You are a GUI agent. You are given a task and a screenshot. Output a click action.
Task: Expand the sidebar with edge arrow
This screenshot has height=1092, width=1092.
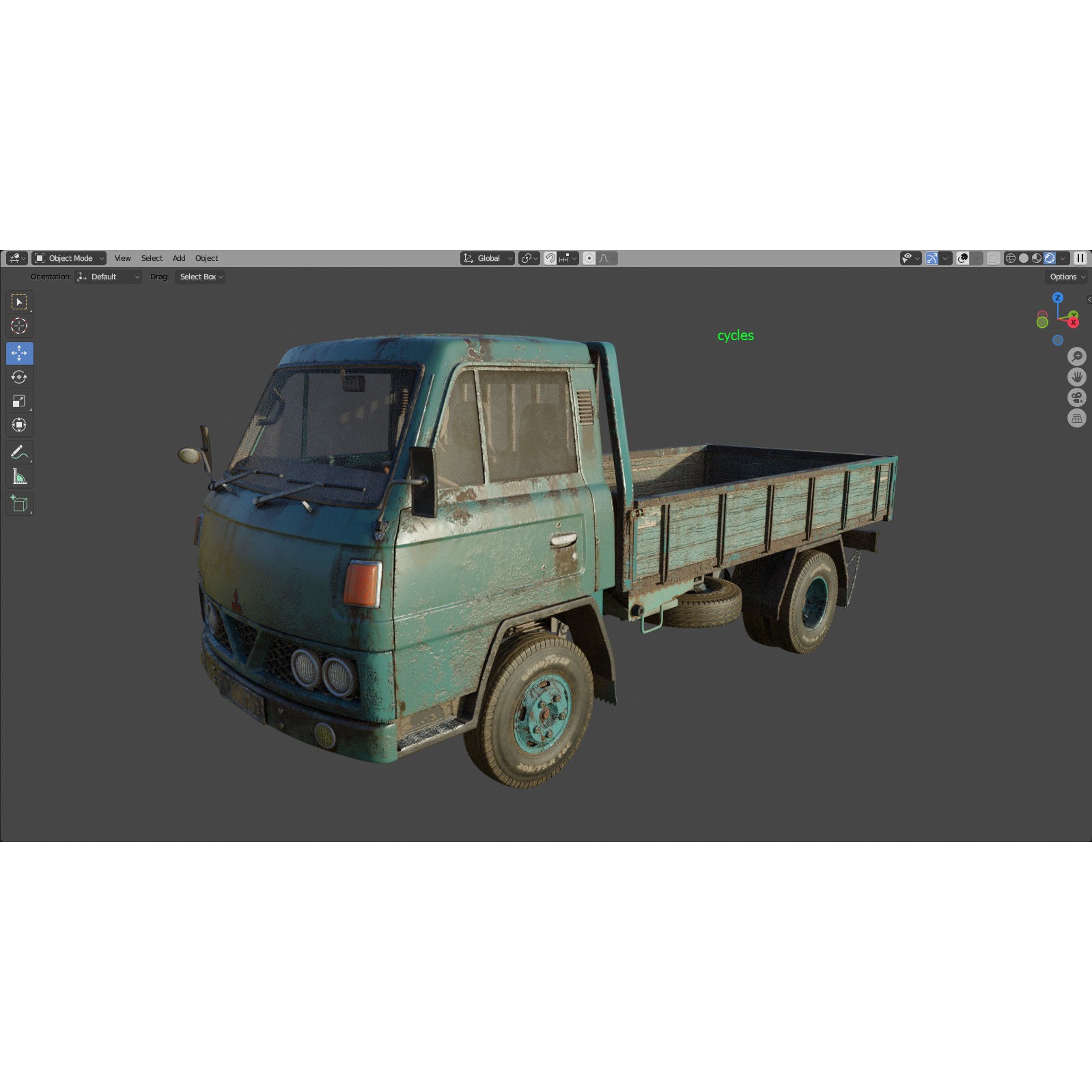(x=1089, y=300)
